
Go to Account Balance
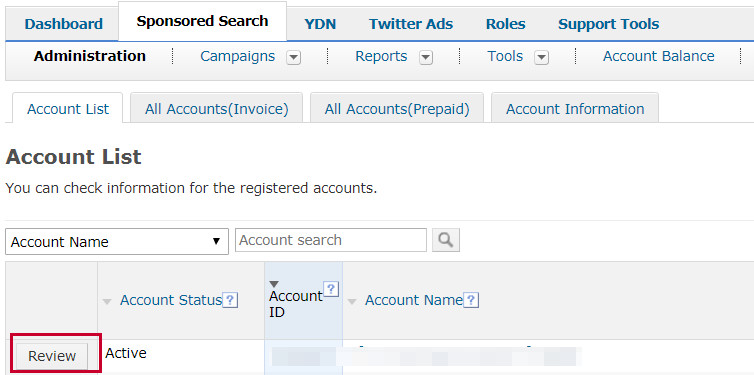[659, 56]
